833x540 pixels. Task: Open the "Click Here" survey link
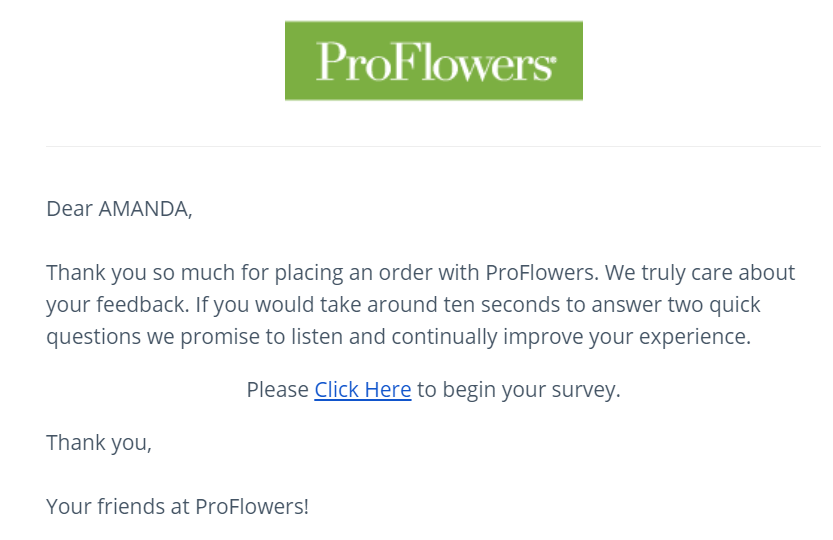[x=362, y=389]
